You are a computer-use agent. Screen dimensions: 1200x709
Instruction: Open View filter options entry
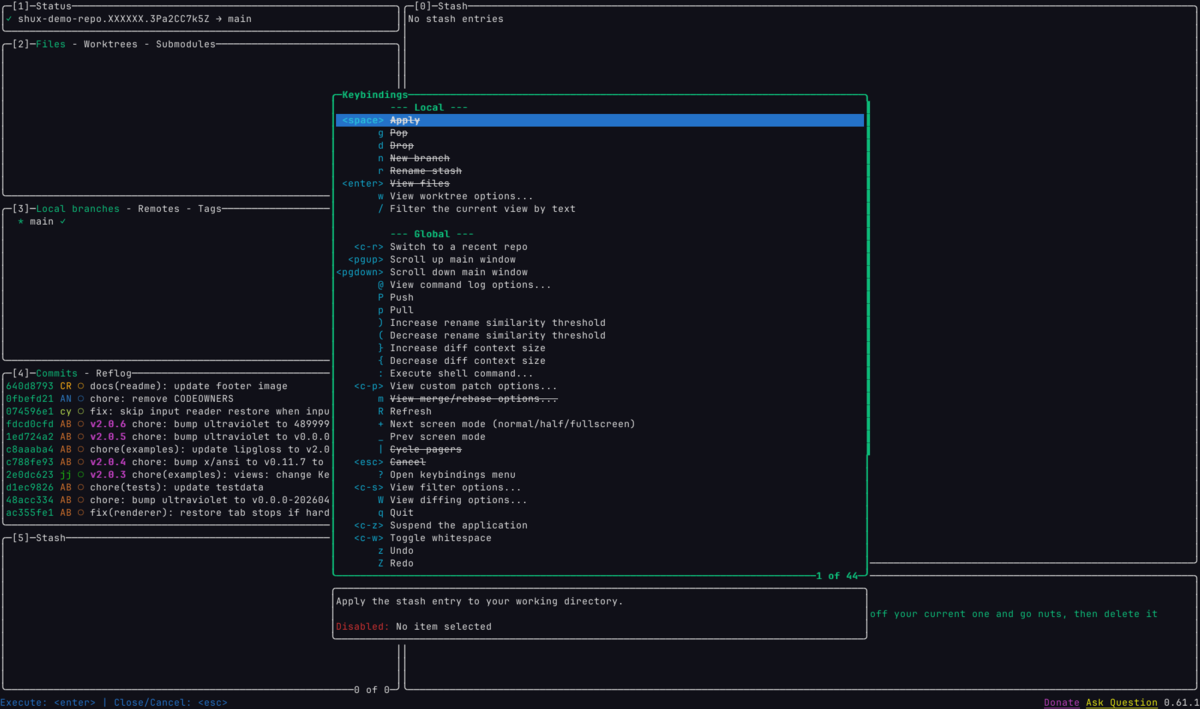click(600, 488)
